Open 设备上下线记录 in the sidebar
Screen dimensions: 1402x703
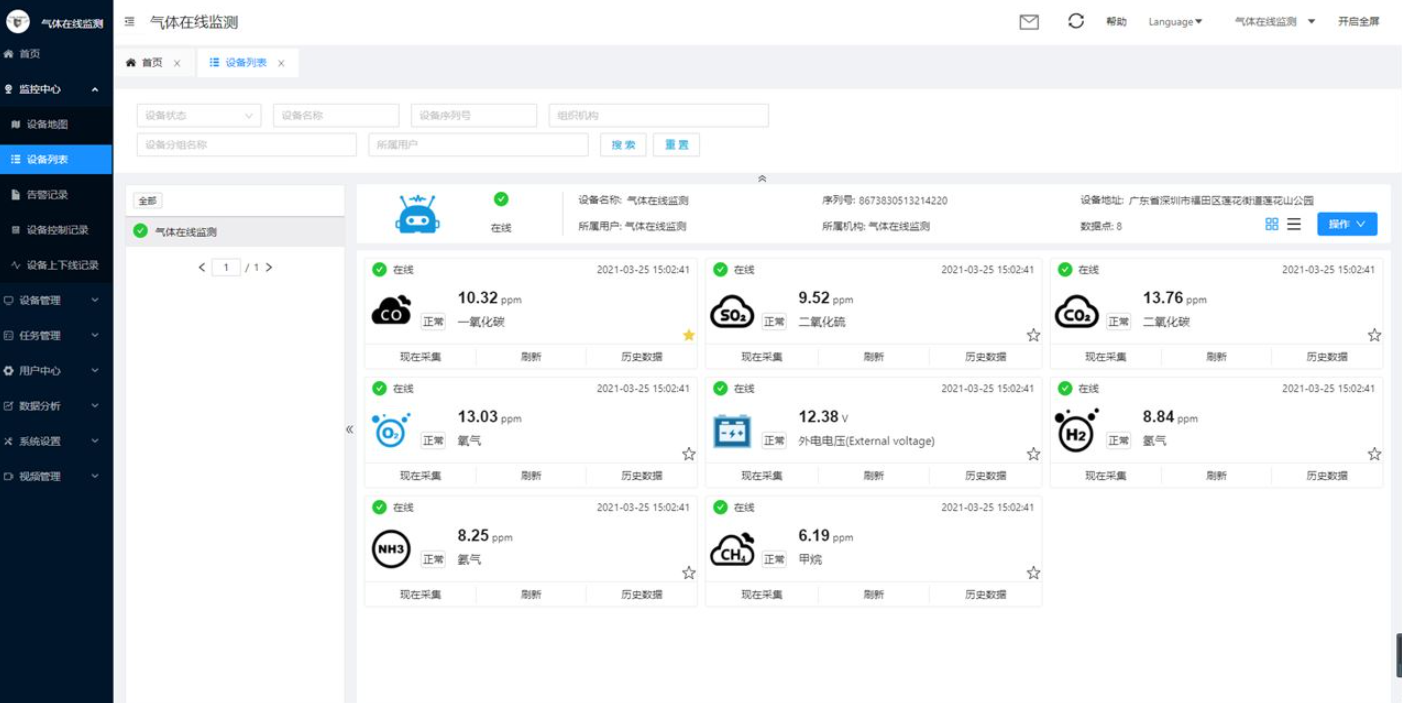56,265
